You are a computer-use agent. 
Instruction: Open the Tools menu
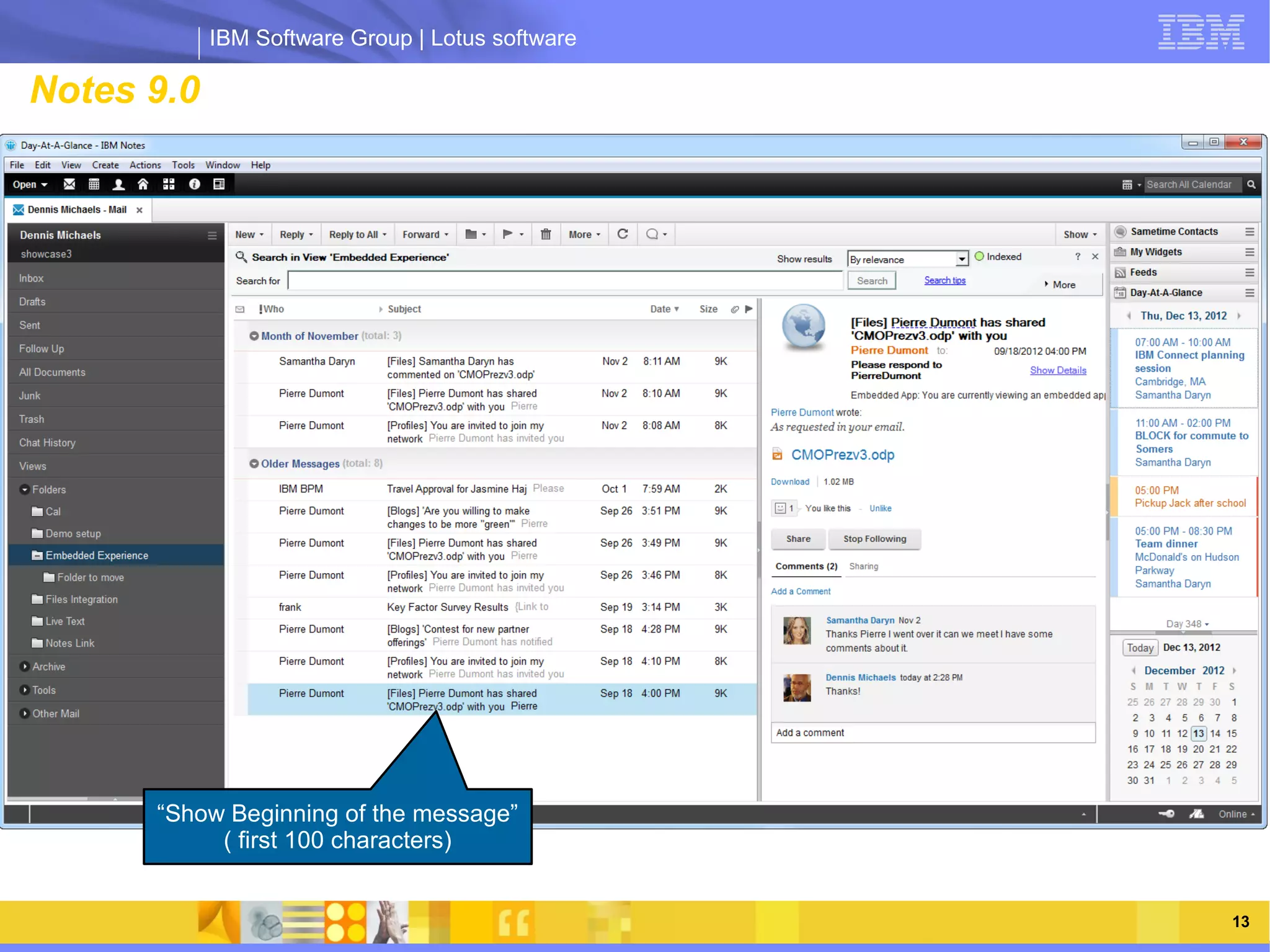[x=183, y=165]
